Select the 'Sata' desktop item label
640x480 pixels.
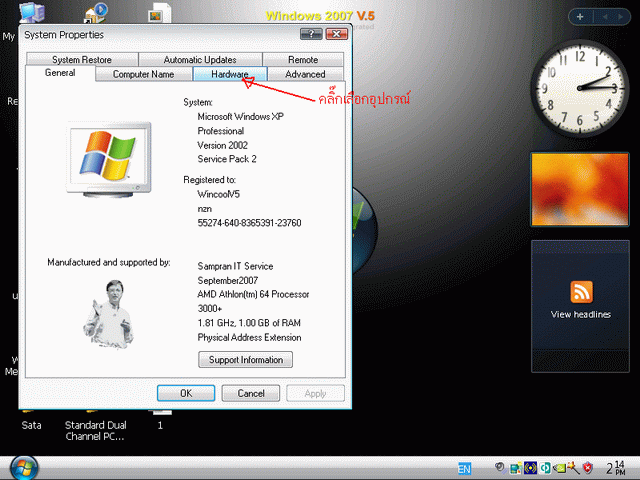click(x=31, y=425)
